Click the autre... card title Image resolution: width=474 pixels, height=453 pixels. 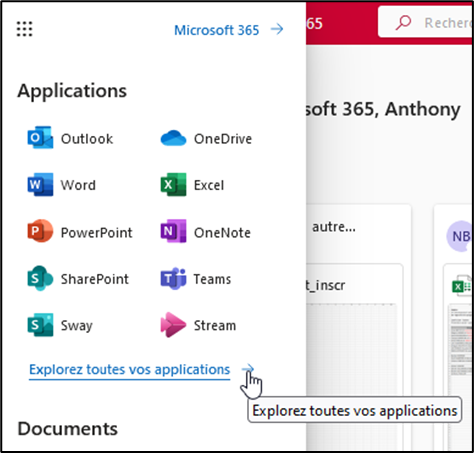pyautogui.click(x=334, y=227)
